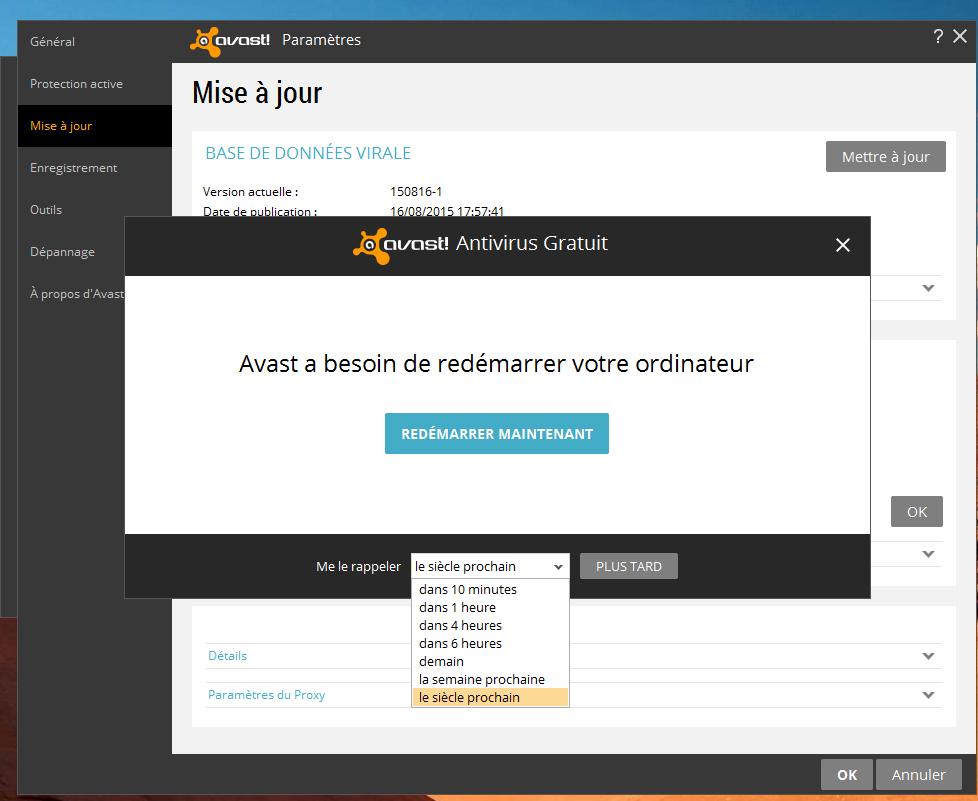Open help with the question mark icon
Image resolution: width=978 pixels, height=801 pixels.
(938, 37)
